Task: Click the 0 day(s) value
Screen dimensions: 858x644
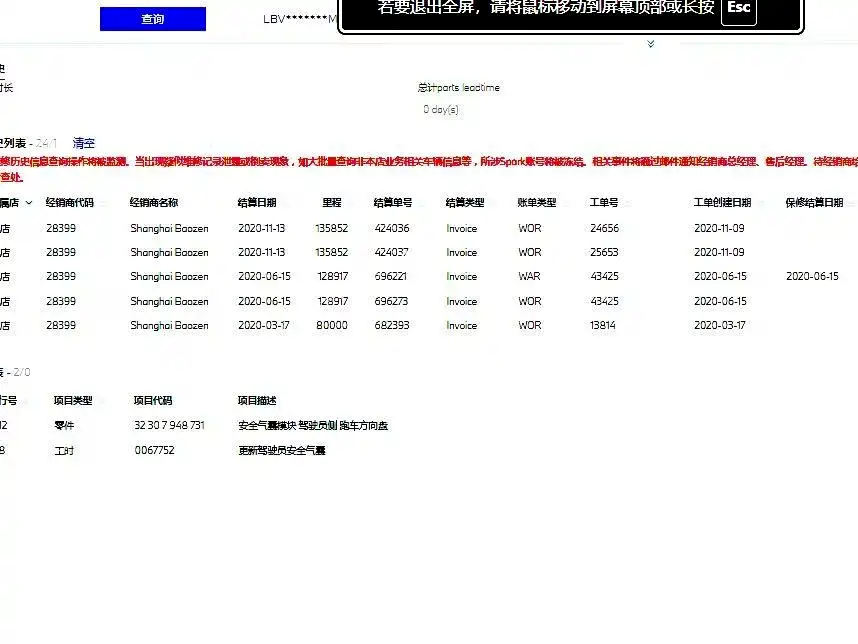Action: [441, 109]
